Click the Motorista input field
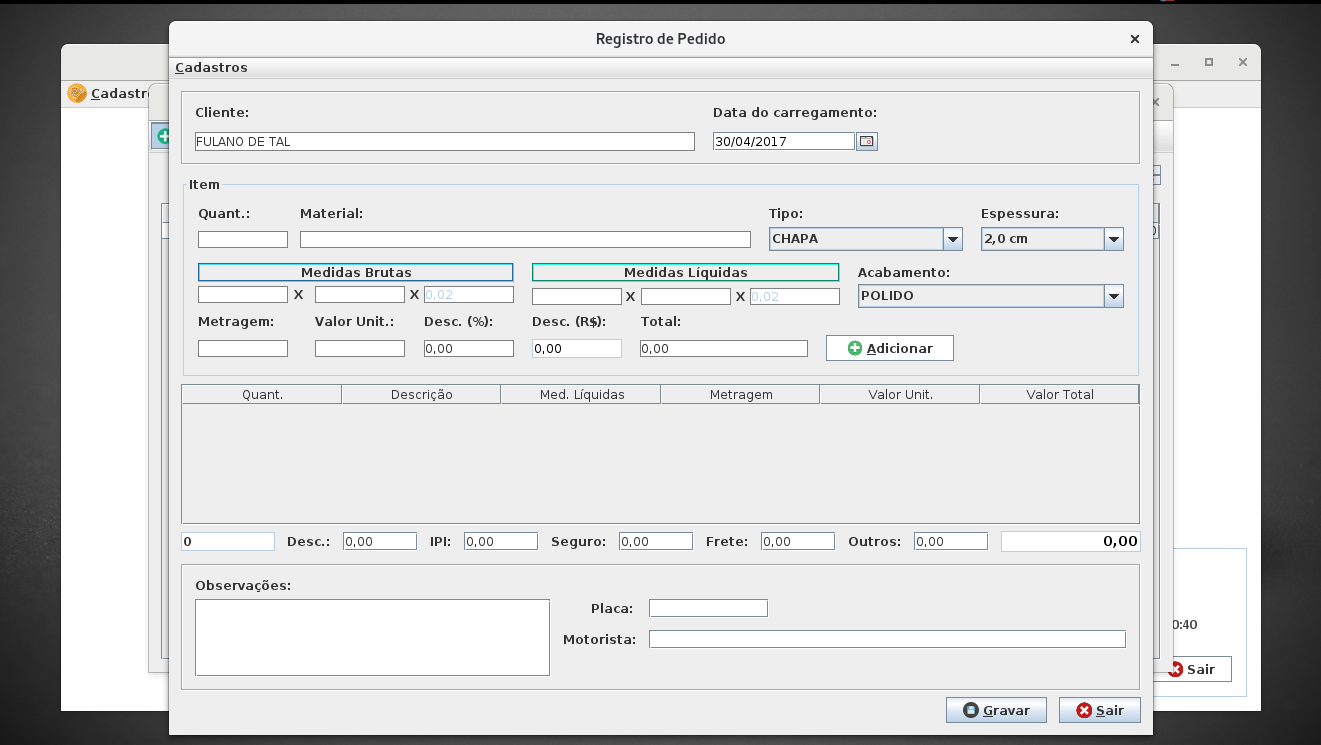 (x=887, y=639)
